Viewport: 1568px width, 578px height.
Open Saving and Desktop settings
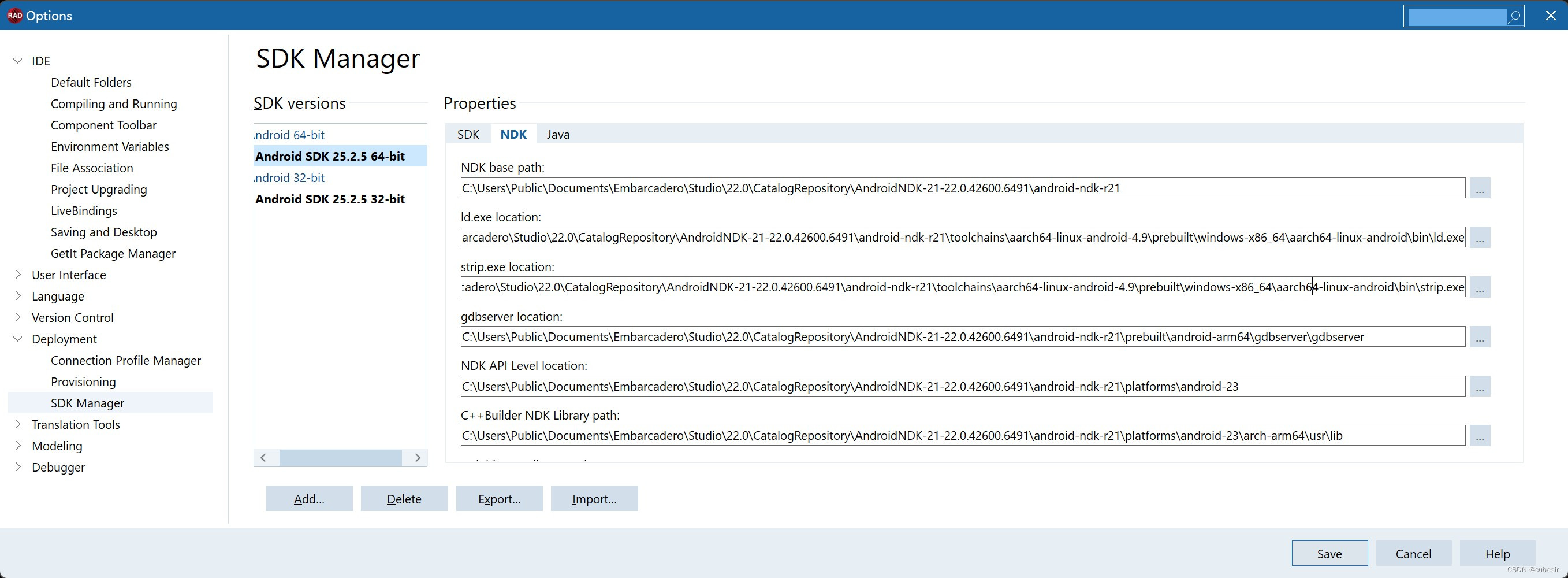103,232
